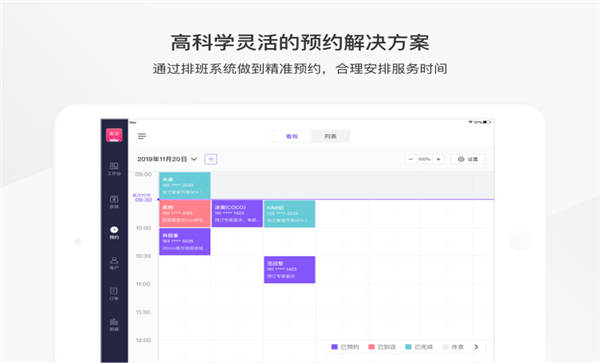
Task: Click the red 已到店 legend swatch
Action: click(371, 347)
